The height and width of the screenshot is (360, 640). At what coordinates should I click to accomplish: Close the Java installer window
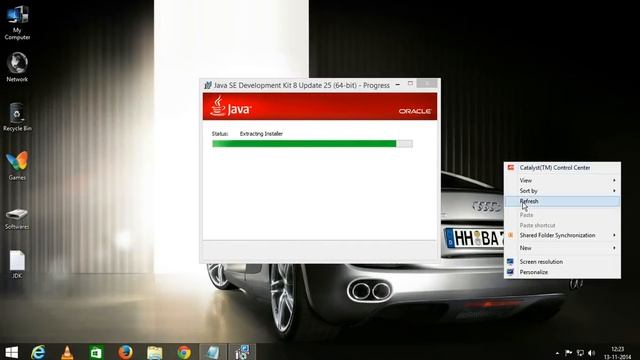click(x=427, y=84)
